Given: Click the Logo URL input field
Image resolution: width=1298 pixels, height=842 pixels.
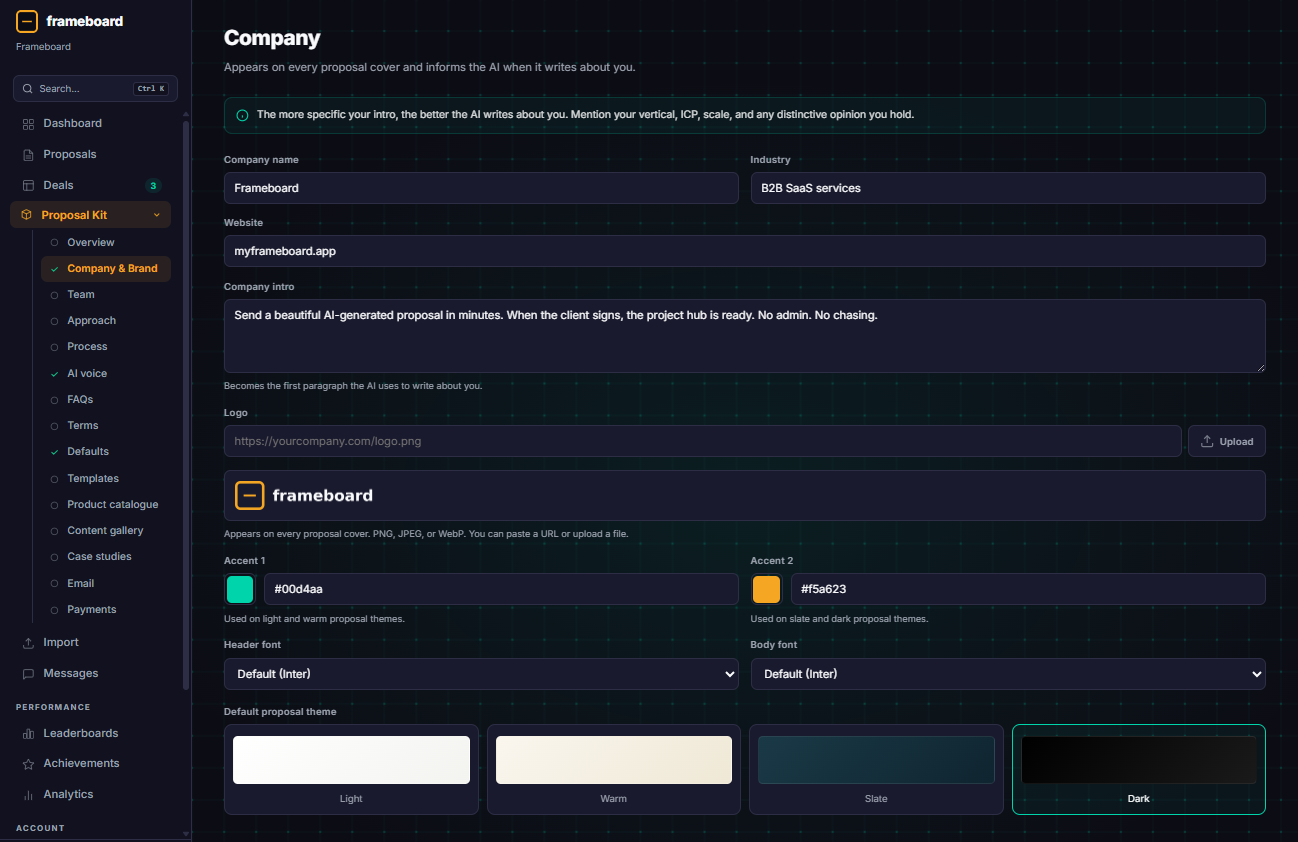Looking at the screenshot, I should click(703, 441).
